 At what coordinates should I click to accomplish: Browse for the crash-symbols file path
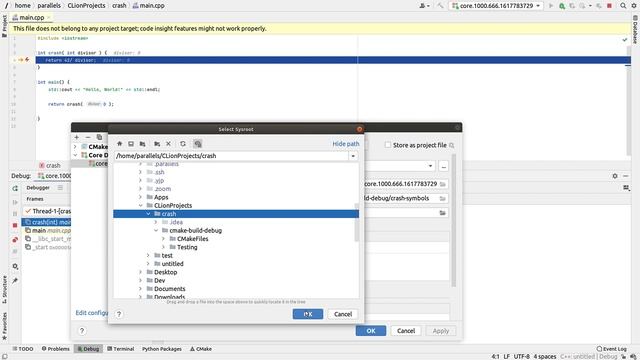pyautogui.click(x=442, y=198)
